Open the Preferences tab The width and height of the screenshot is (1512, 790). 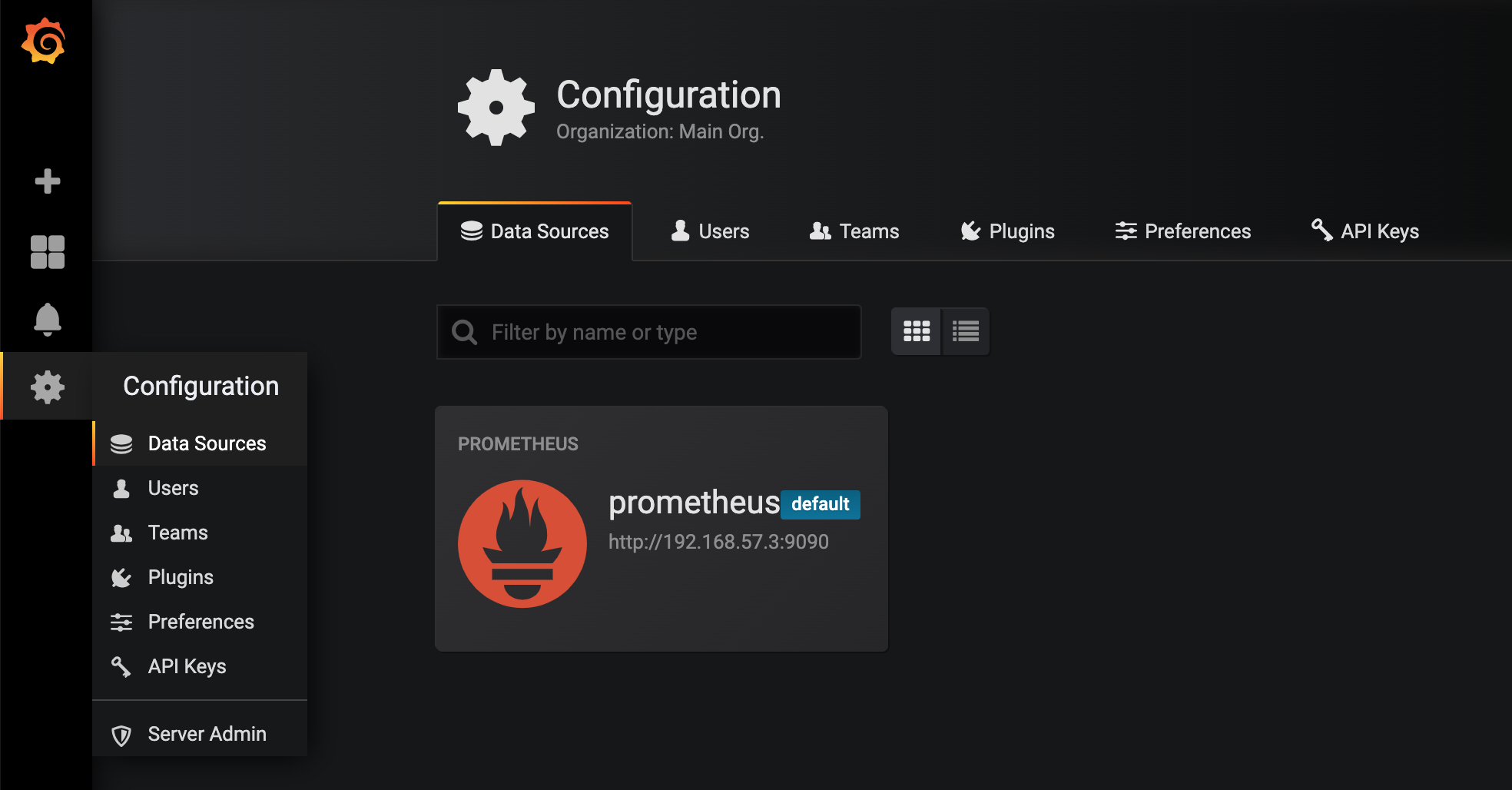(x=1183, y=231)
